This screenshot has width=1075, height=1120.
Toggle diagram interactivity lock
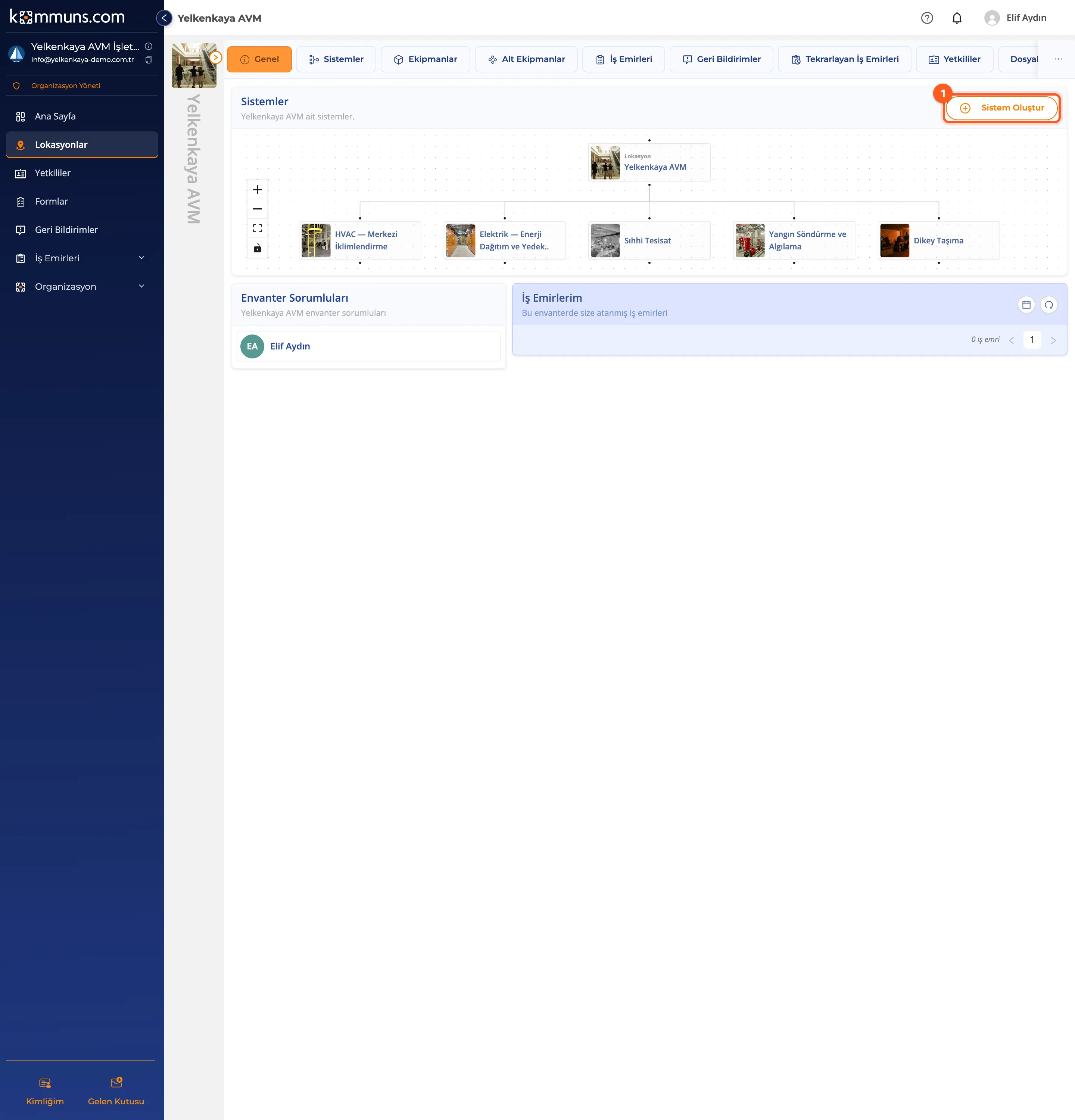(x=258, y=248)
